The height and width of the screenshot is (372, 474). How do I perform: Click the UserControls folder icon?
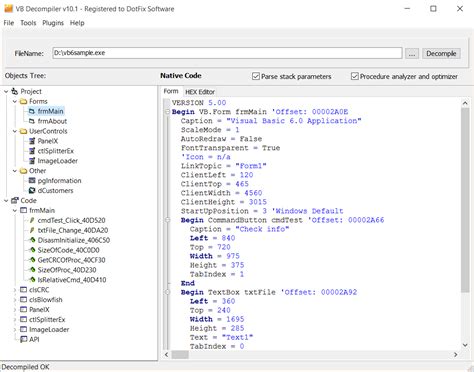pyautogui.click(x=23, y=131)
